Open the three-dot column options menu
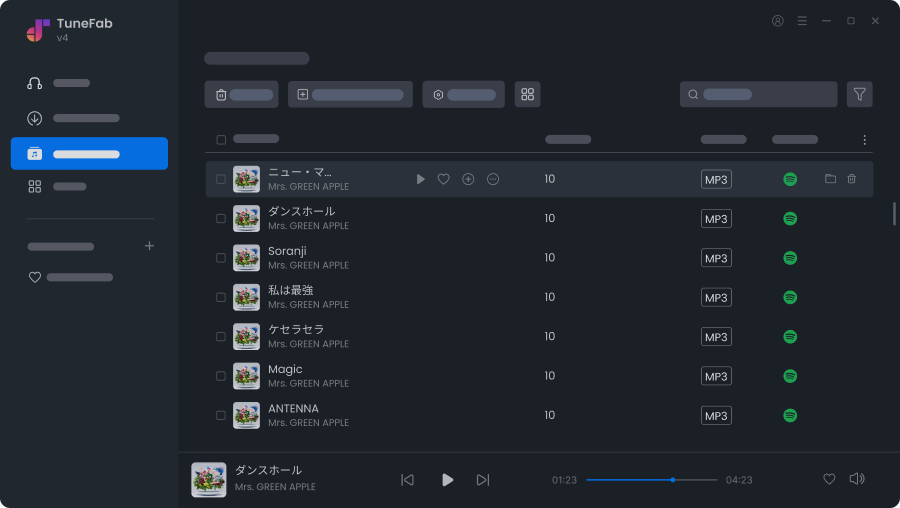The width and height of the screenshot is (900, 508). tap(865, 140)
